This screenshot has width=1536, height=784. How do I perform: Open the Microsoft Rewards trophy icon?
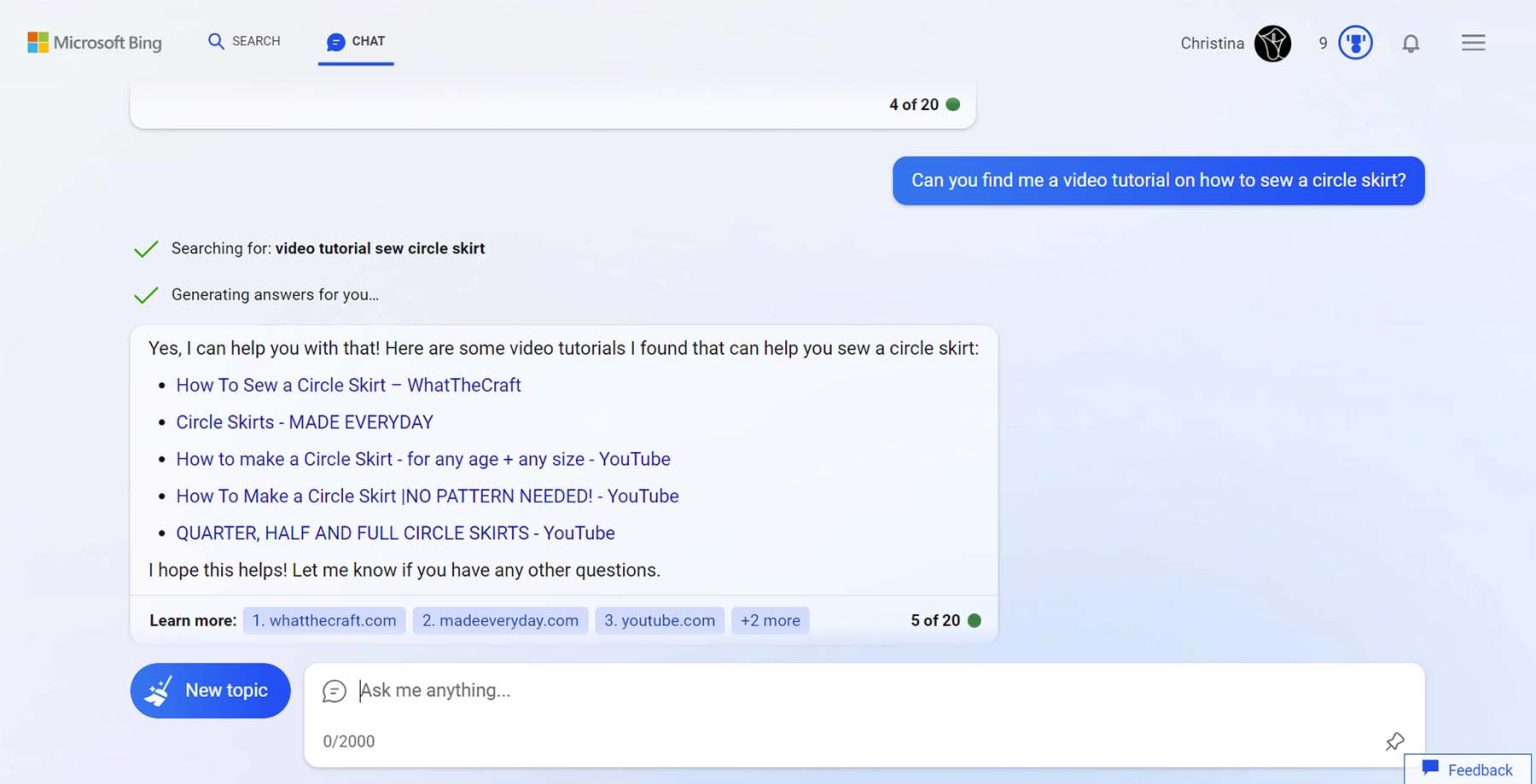point(1355,43)
